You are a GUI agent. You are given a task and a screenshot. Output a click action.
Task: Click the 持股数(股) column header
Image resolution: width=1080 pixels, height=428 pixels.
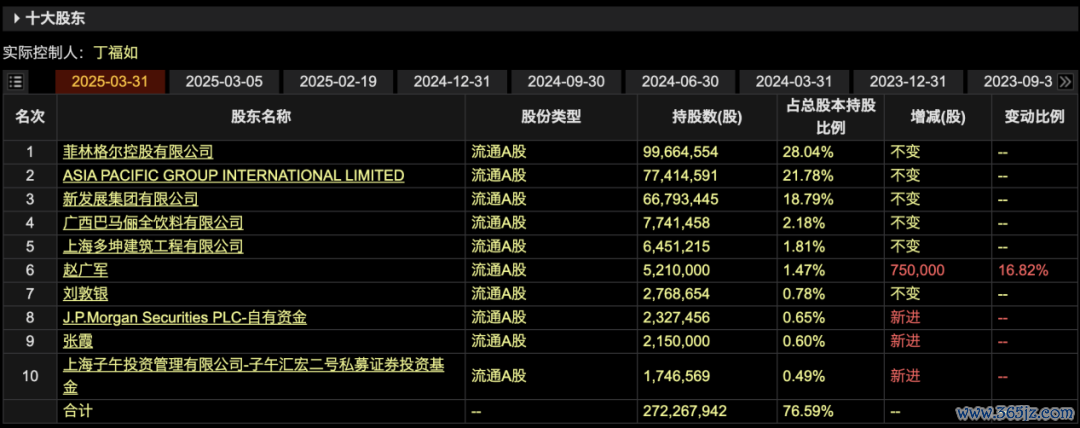[x=707, y=117]
